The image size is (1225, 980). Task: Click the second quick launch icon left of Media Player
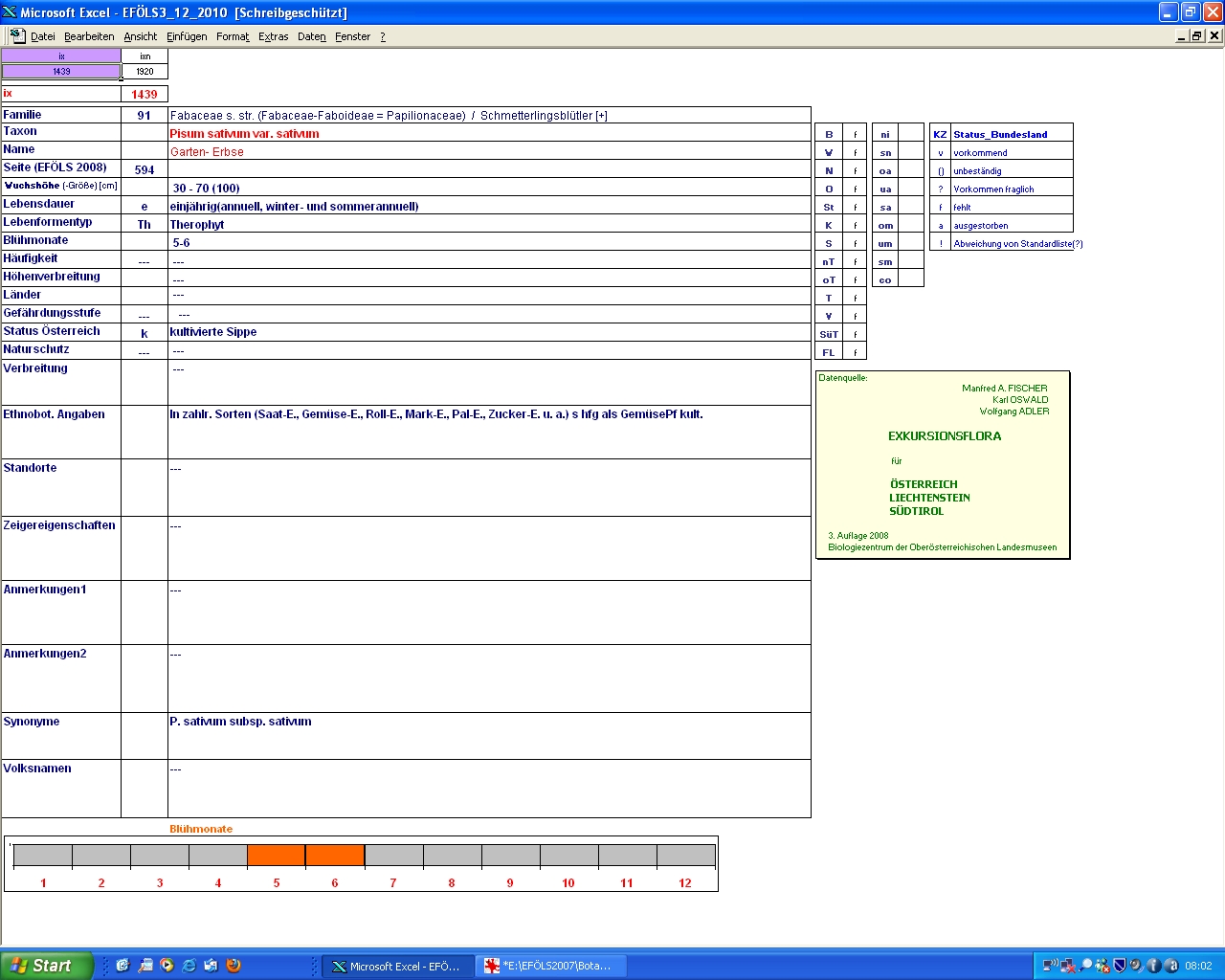[145, 966]
